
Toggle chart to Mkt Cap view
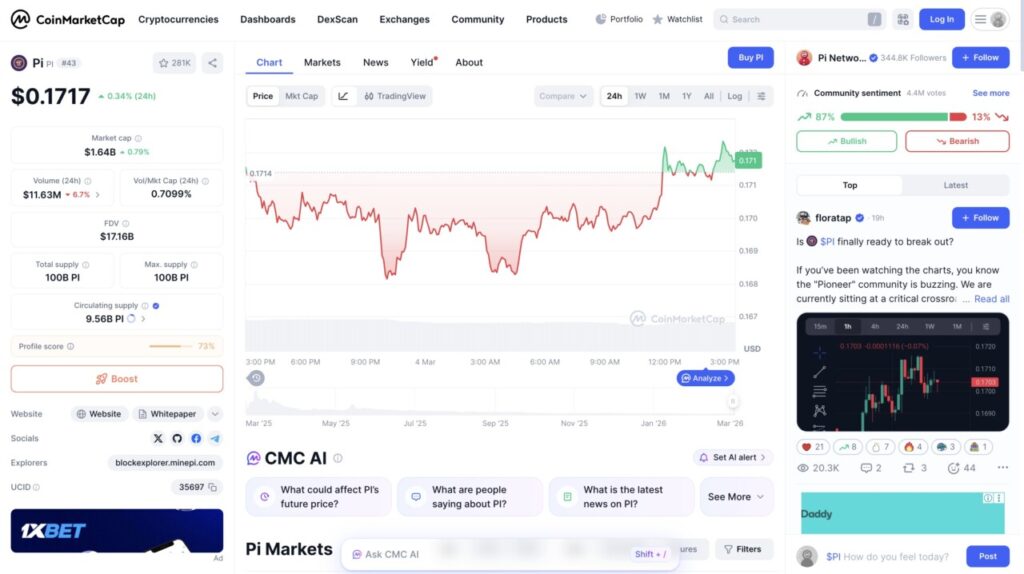coord(301,96)
